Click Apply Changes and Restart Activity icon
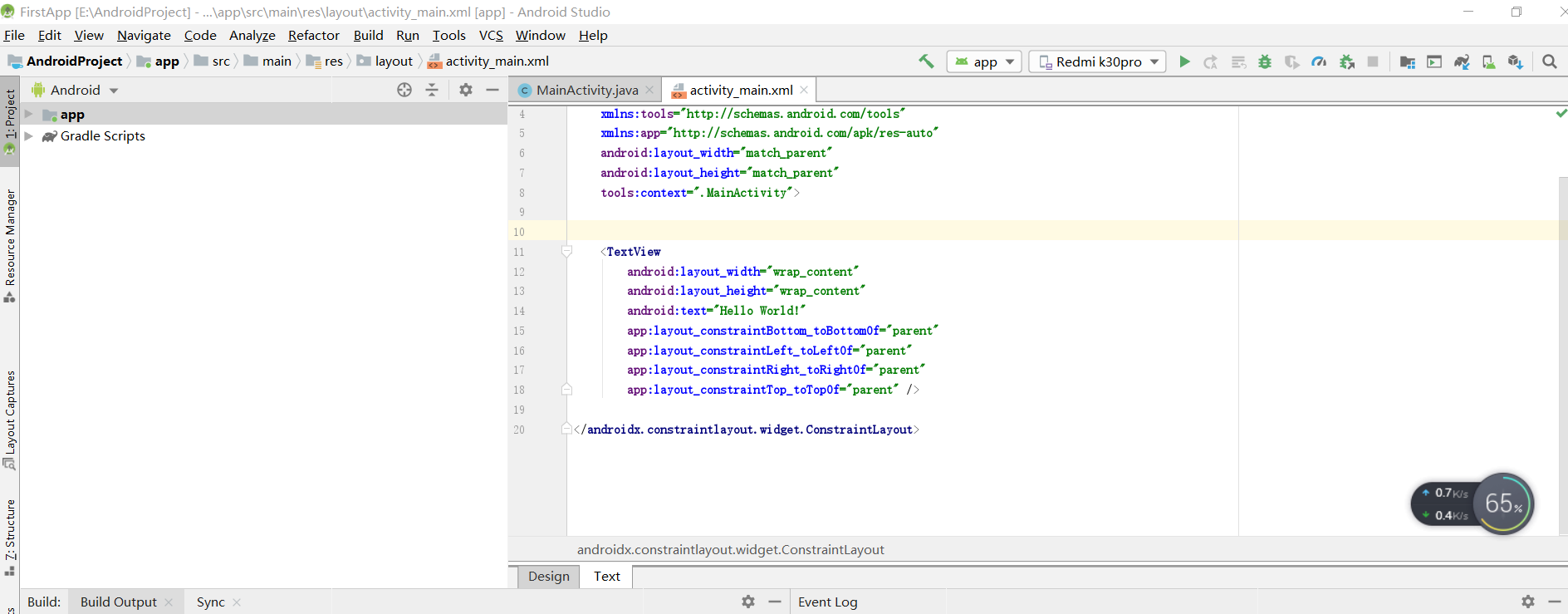Image resolution: width=1568 pixels, height=614 pixels. pyautogui.click(x=1211, y=61)
